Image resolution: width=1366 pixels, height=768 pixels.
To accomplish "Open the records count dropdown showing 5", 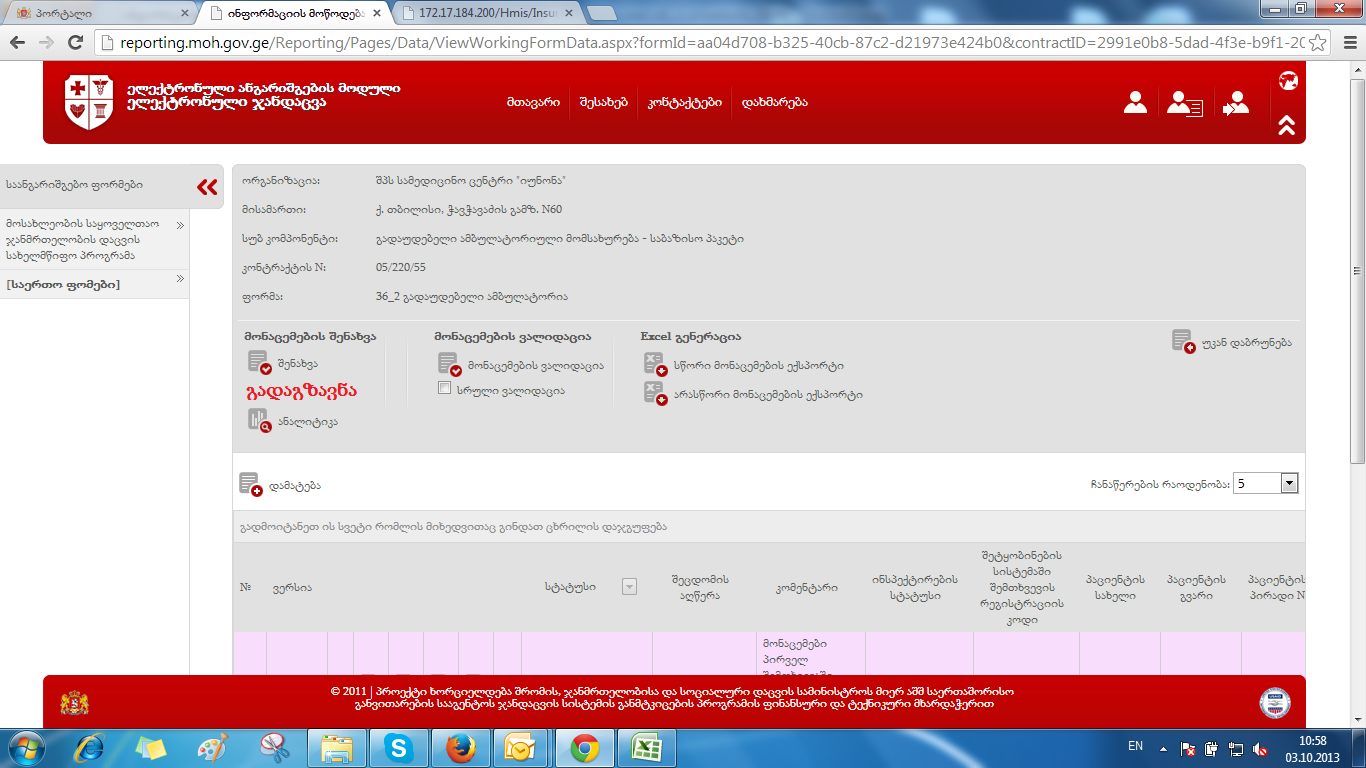I will click(x=1289, y=483).
